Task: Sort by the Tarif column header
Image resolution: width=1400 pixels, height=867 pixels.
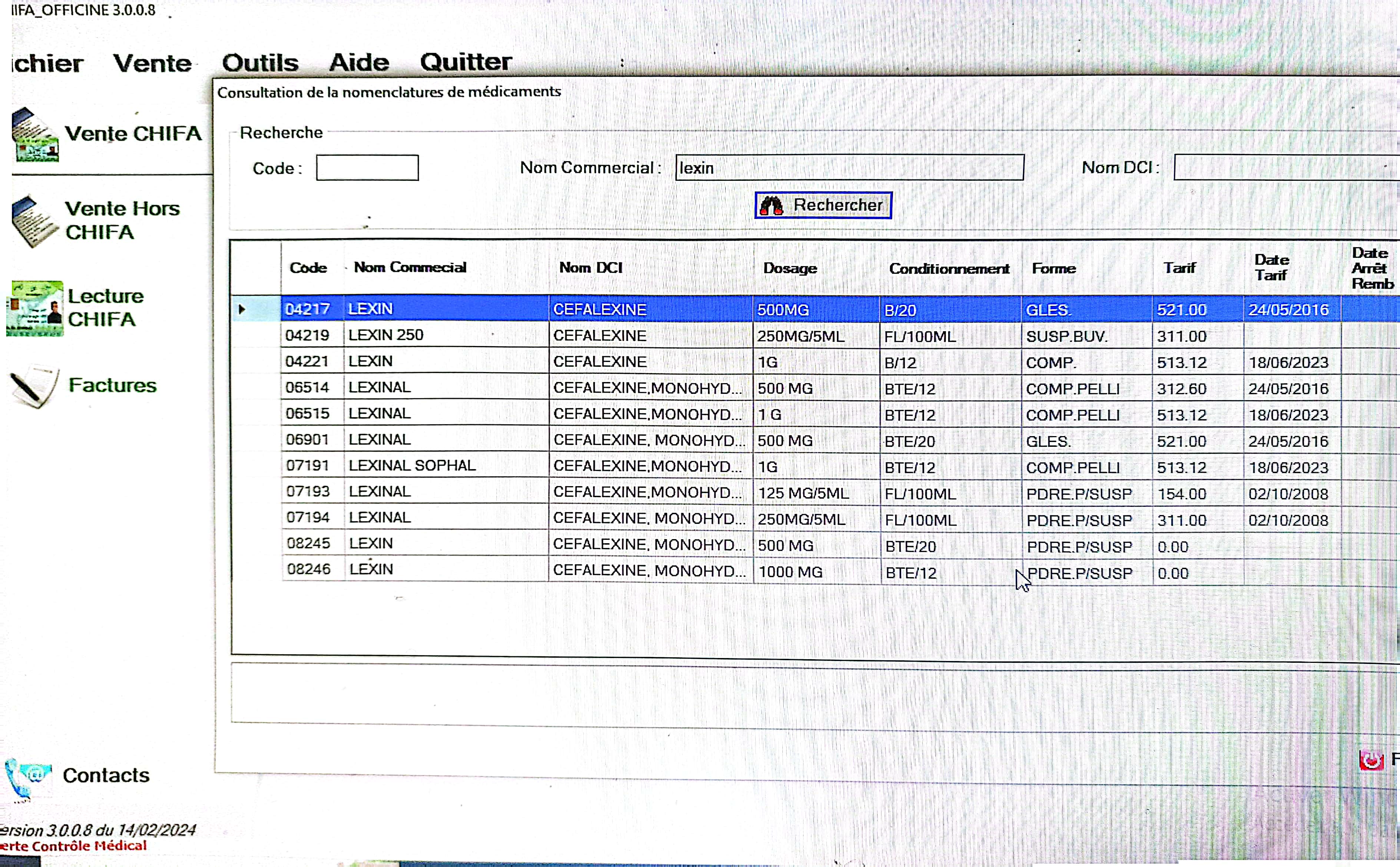Action: [1179, 268]
